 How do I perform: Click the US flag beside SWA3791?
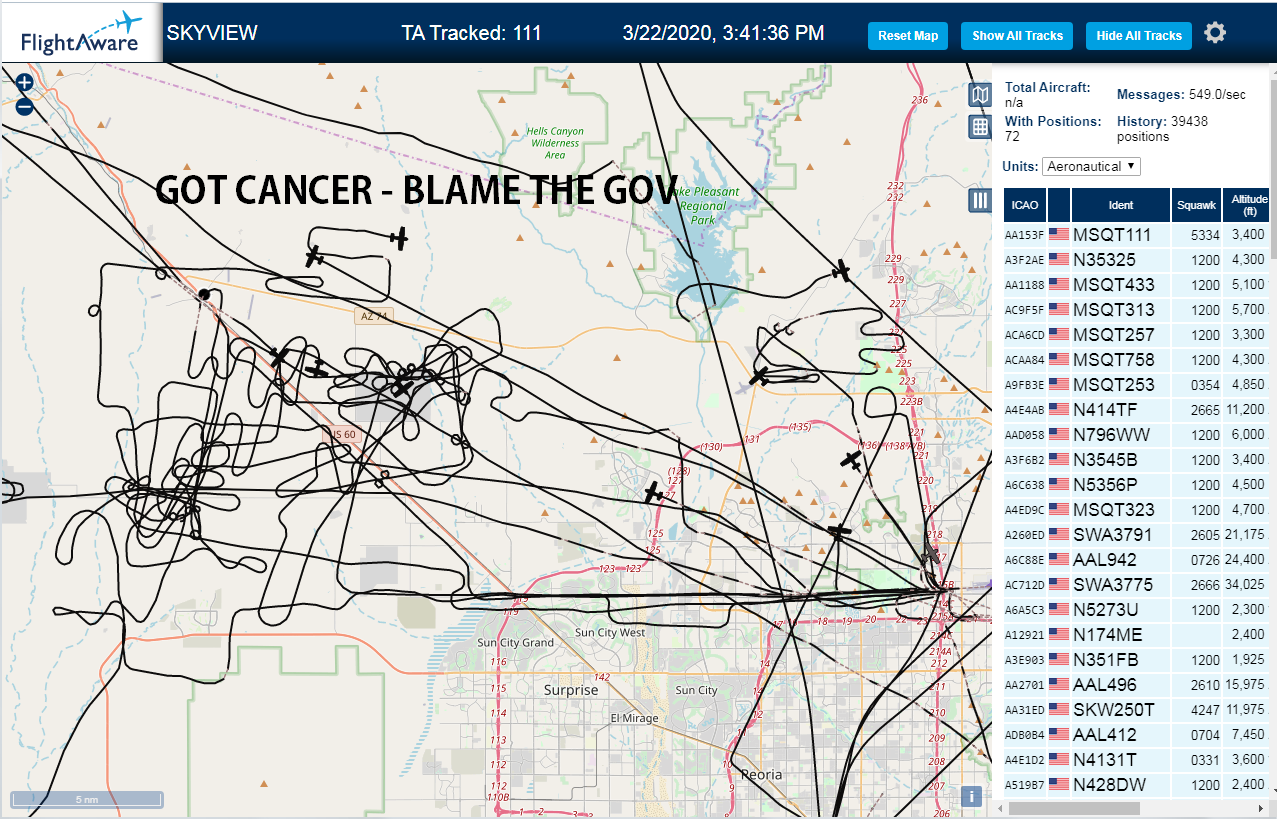click(1059, 535)
